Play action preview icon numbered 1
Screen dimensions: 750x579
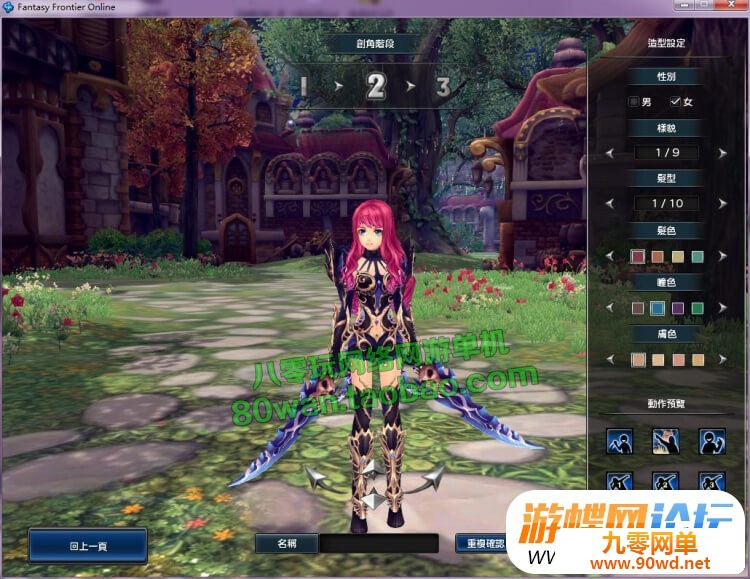(619, 481)
